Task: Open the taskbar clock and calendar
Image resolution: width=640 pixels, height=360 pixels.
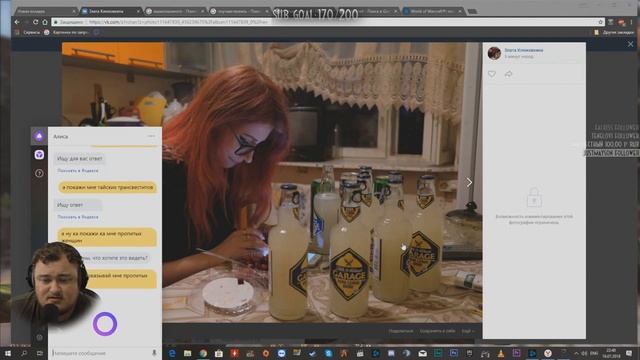Action: pos(611,353)
